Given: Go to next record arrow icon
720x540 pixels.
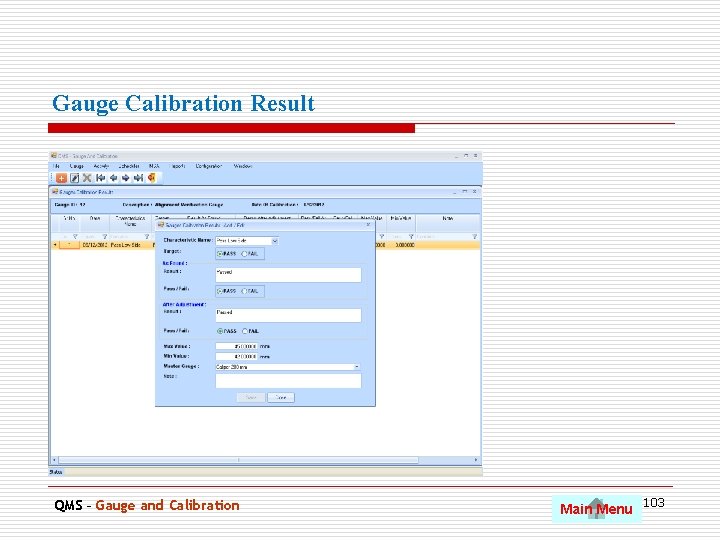Looking at the screenshot, I should pyautogui.click(x=125, y=178).
